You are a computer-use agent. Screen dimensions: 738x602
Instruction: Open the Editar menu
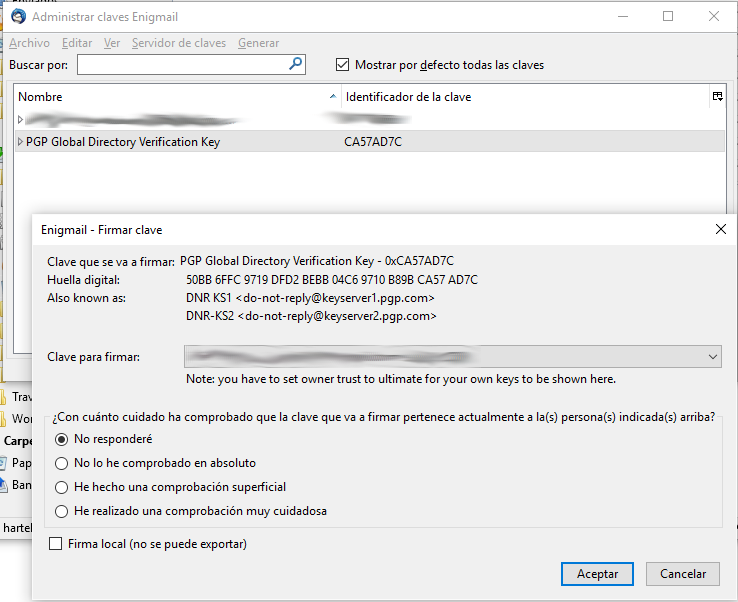click(x=77, y=43)
